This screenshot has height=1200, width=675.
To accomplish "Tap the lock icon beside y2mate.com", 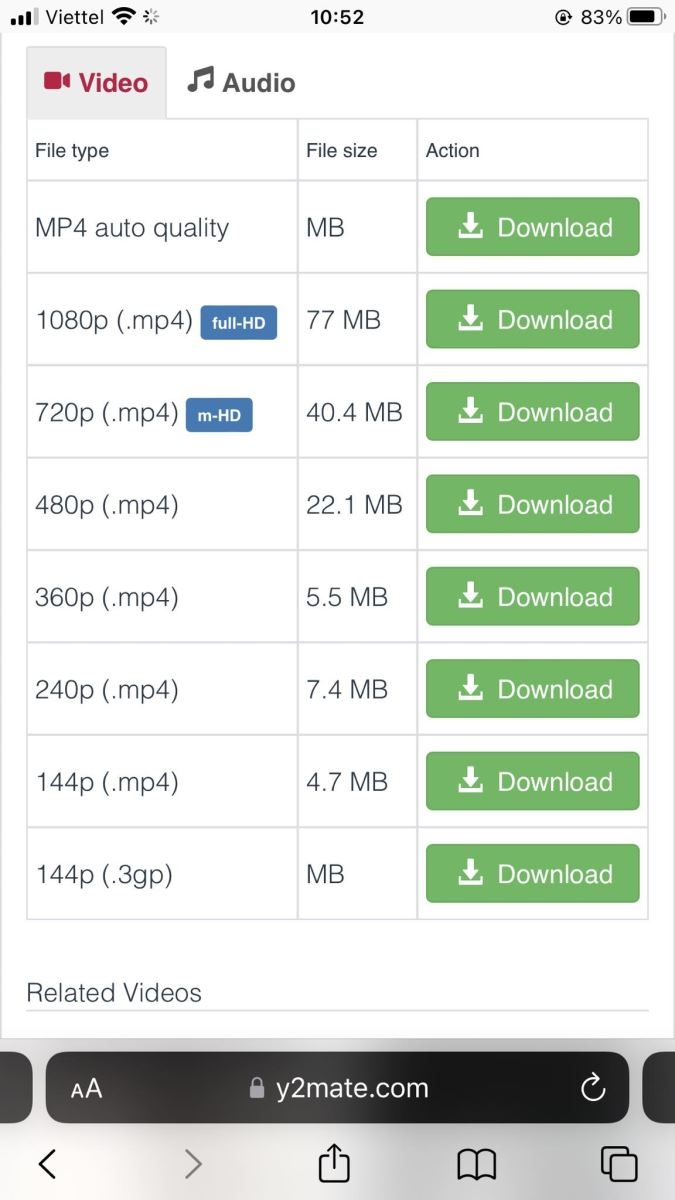I will 257,1088.
